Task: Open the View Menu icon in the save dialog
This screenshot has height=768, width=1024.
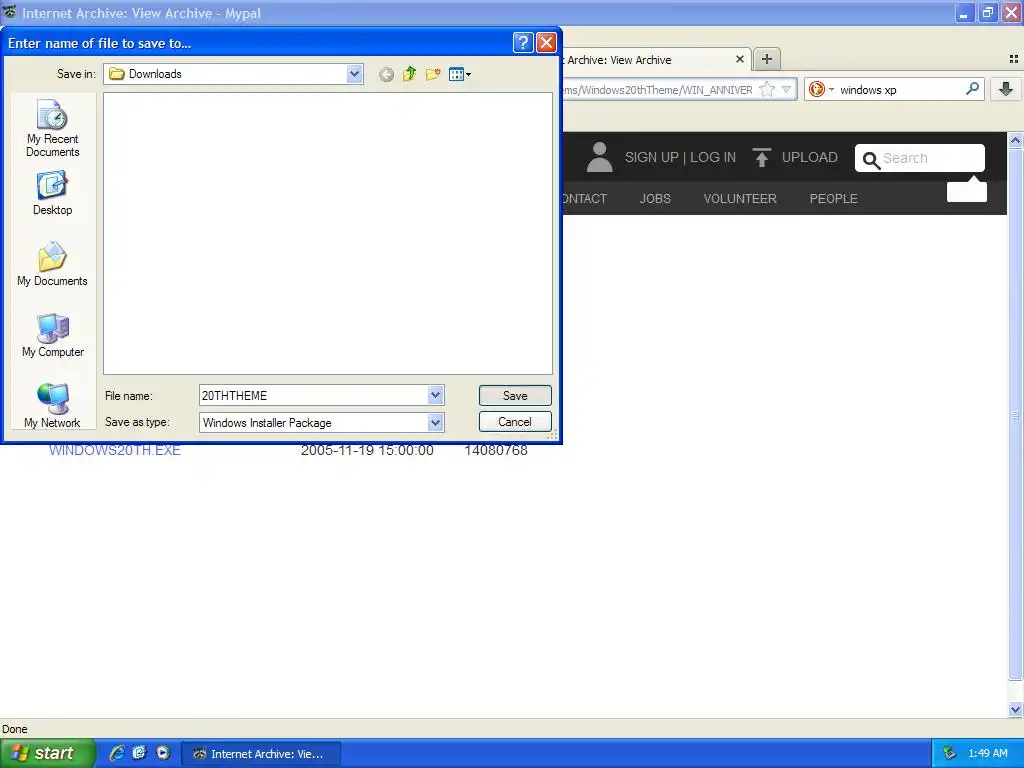Action: pyautogui.click(x=460, y=74)
